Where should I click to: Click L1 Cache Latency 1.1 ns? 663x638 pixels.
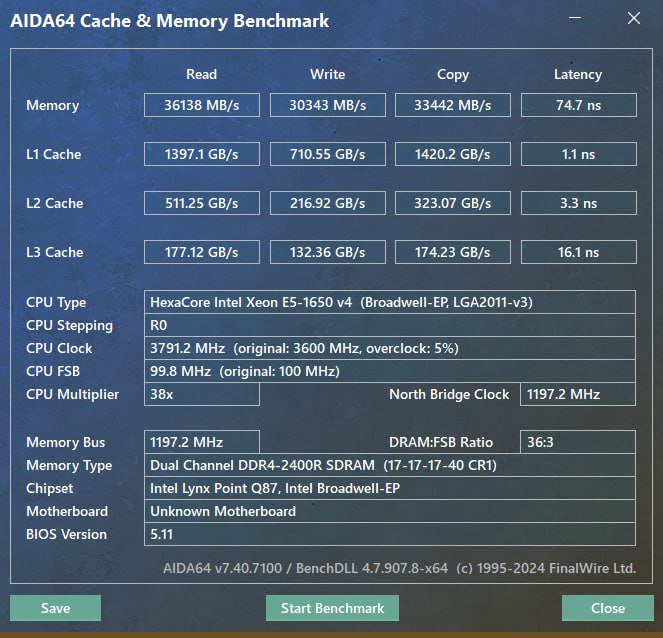tap(578, 154)
